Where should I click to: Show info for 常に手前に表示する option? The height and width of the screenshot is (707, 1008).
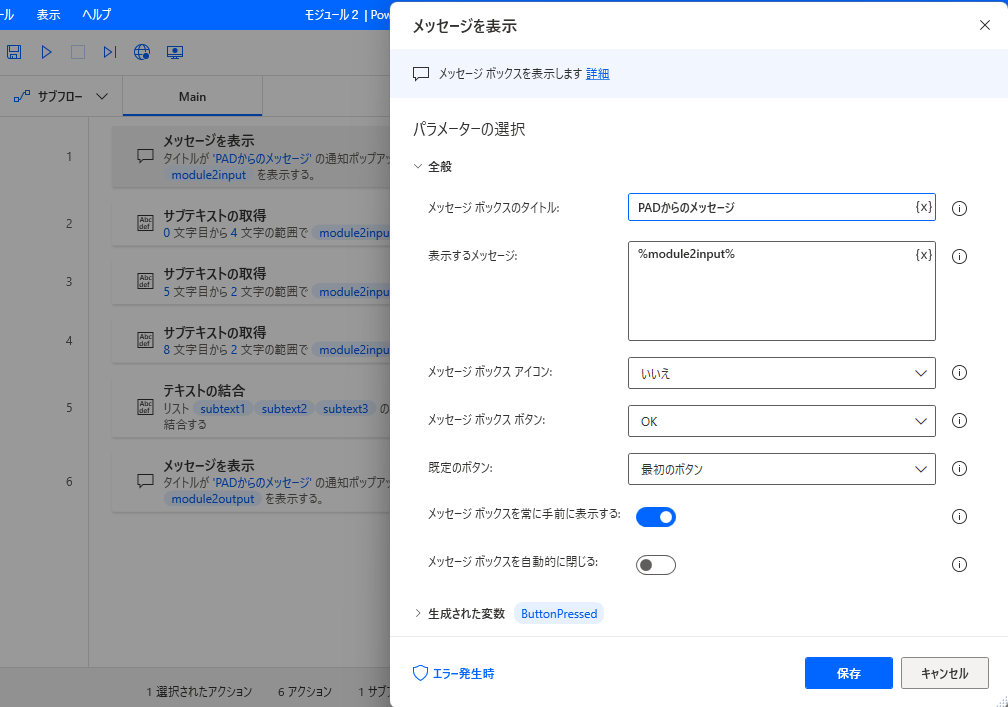pos(959,517)
